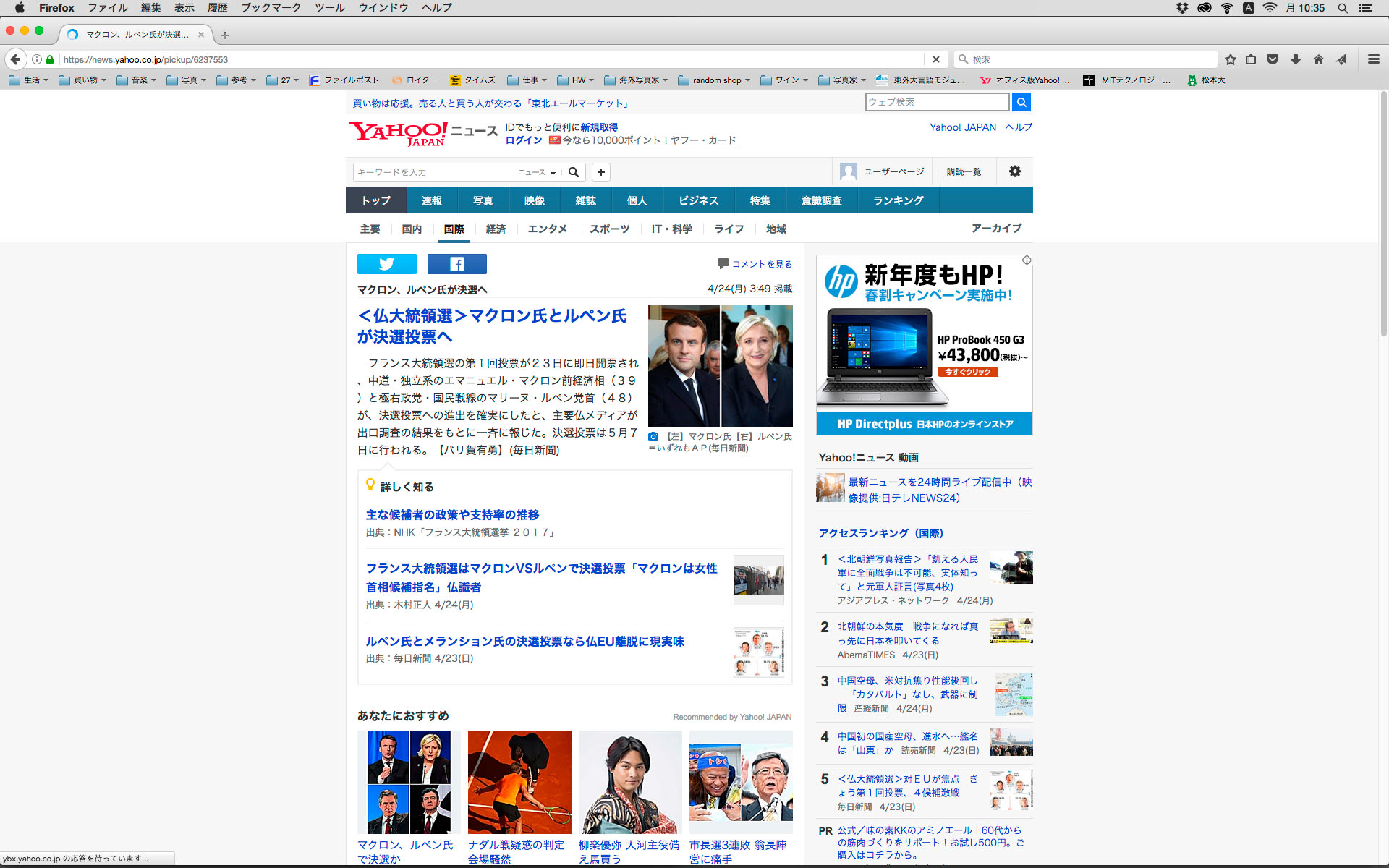The height and width of the screenshot is (868, 1389).
Task: Share article via Twitter button
Action: (386, 264)
